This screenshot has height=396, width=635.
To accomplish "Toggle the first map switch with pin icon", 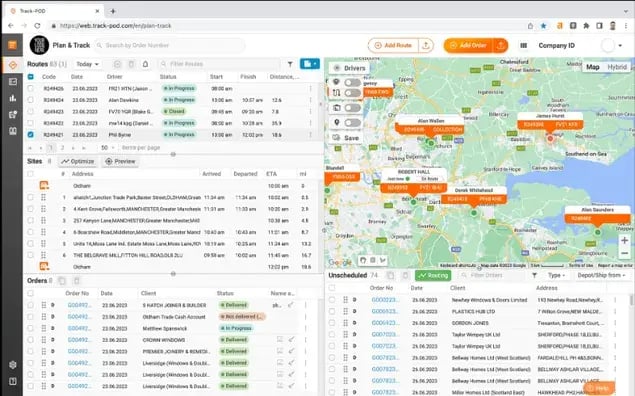I will (352, 82).
